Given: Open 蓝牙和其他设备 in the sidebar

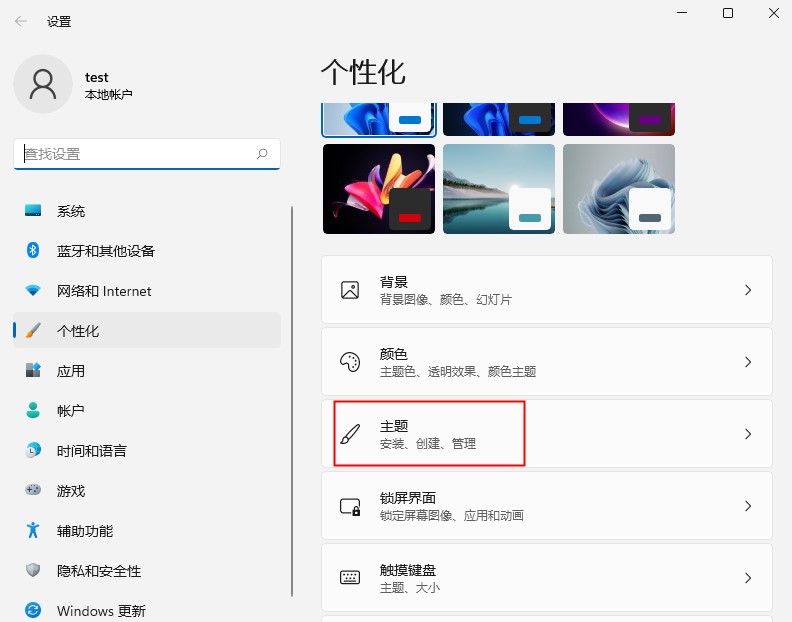Looking at the screenshot, I should coord(146,251).
